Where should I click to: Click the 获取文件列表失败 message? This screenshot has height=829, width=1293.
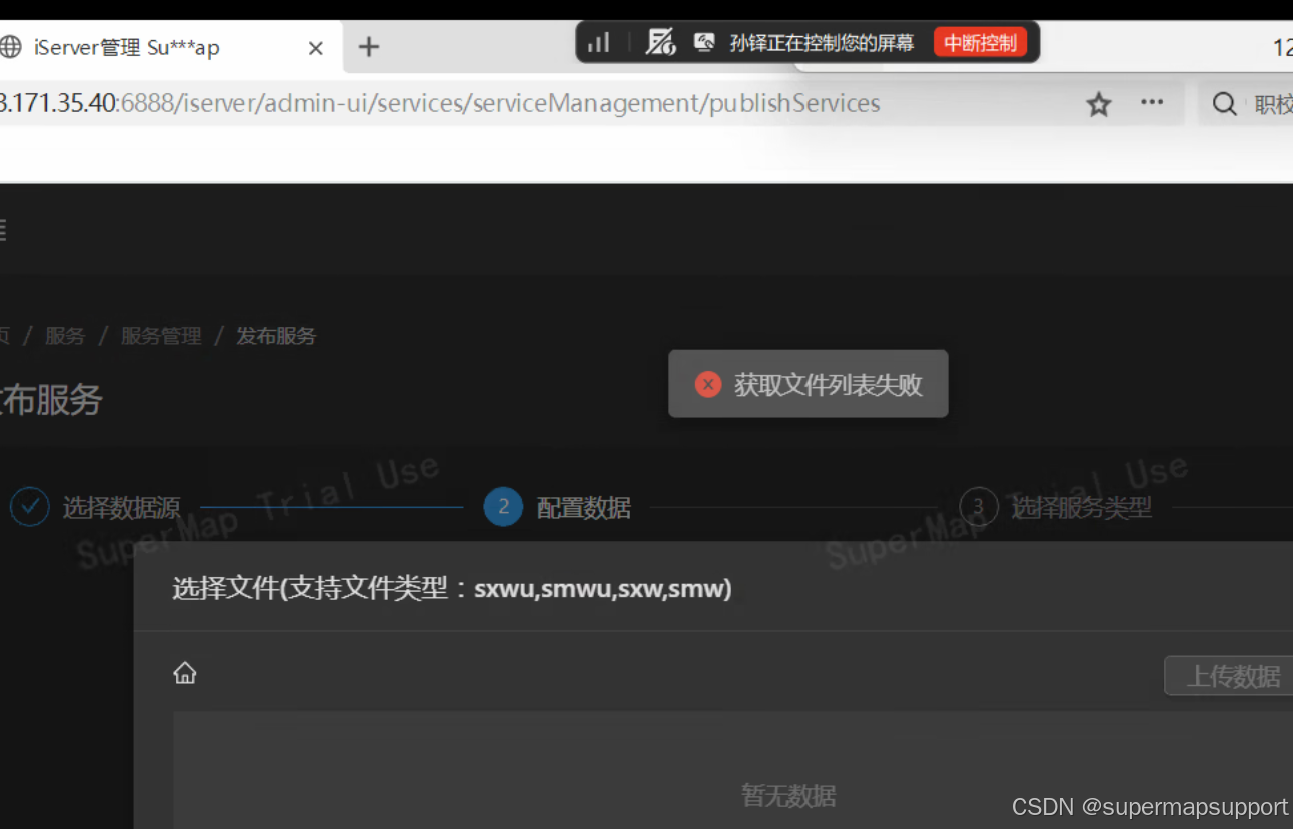[828, 385]
